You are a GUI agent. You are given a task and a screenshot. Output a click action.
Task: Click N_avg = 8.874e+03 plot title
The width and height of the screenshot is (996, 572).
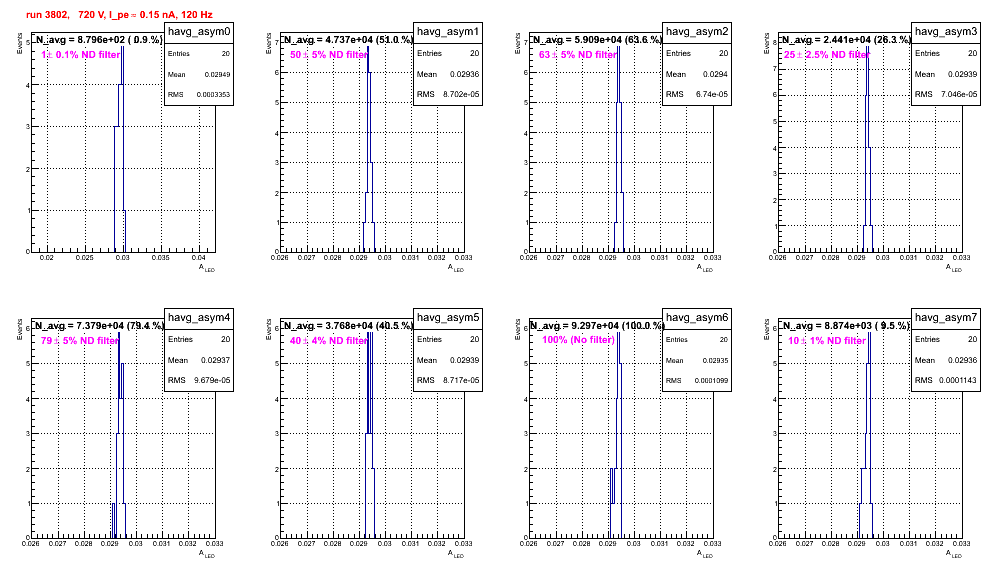click(x=846, y=325)
